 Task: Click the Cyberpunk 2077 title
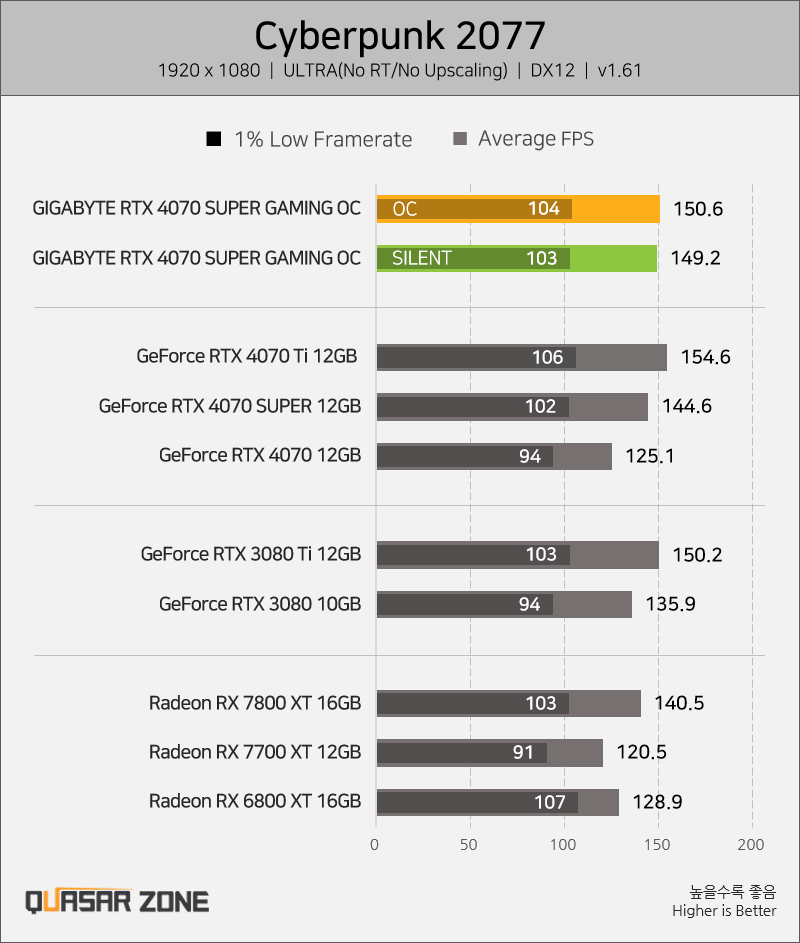pos(400,35)
